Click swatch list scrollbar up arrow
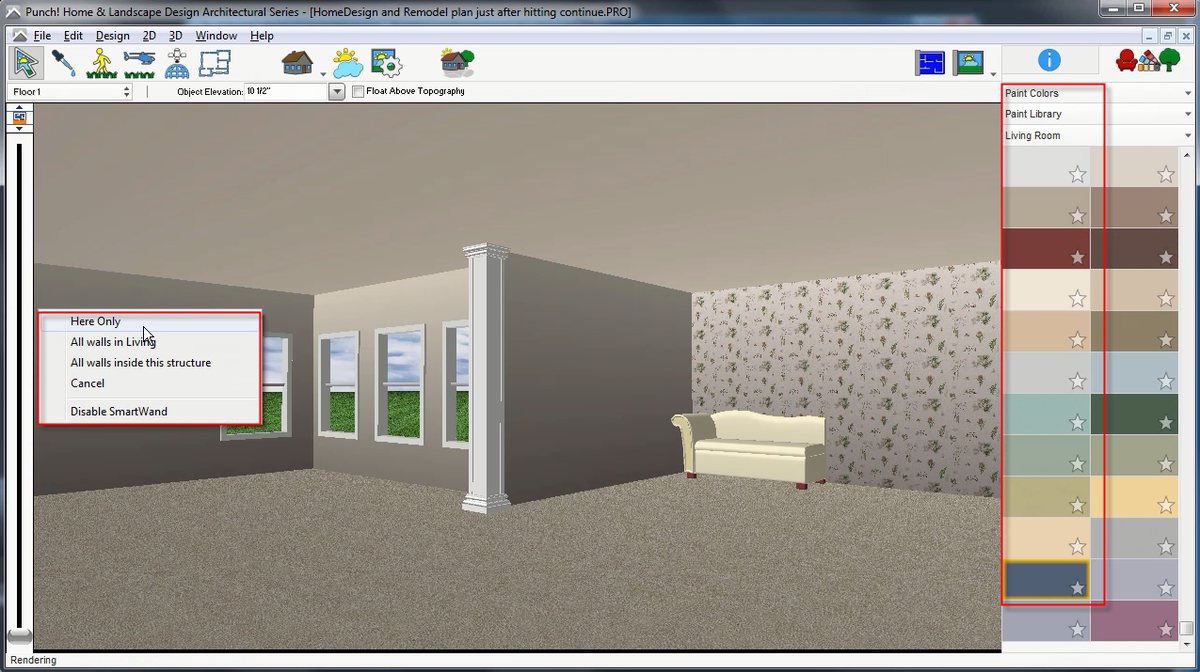 click(x=1186, y=155)
